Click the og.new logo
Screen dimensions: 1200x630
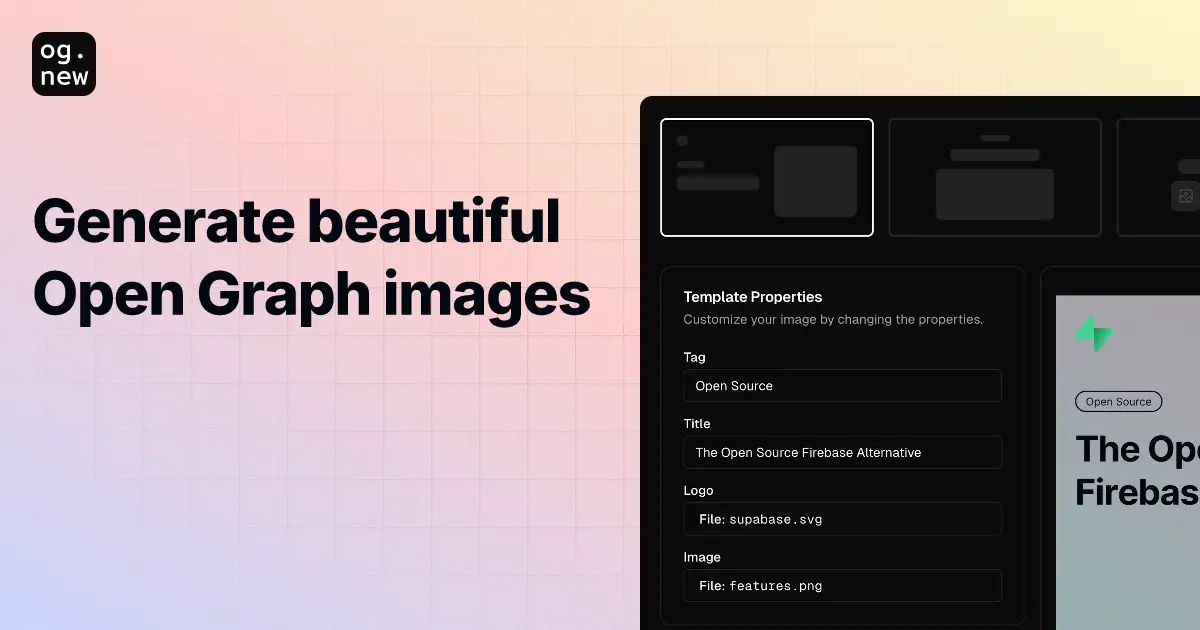pos(63,63)
